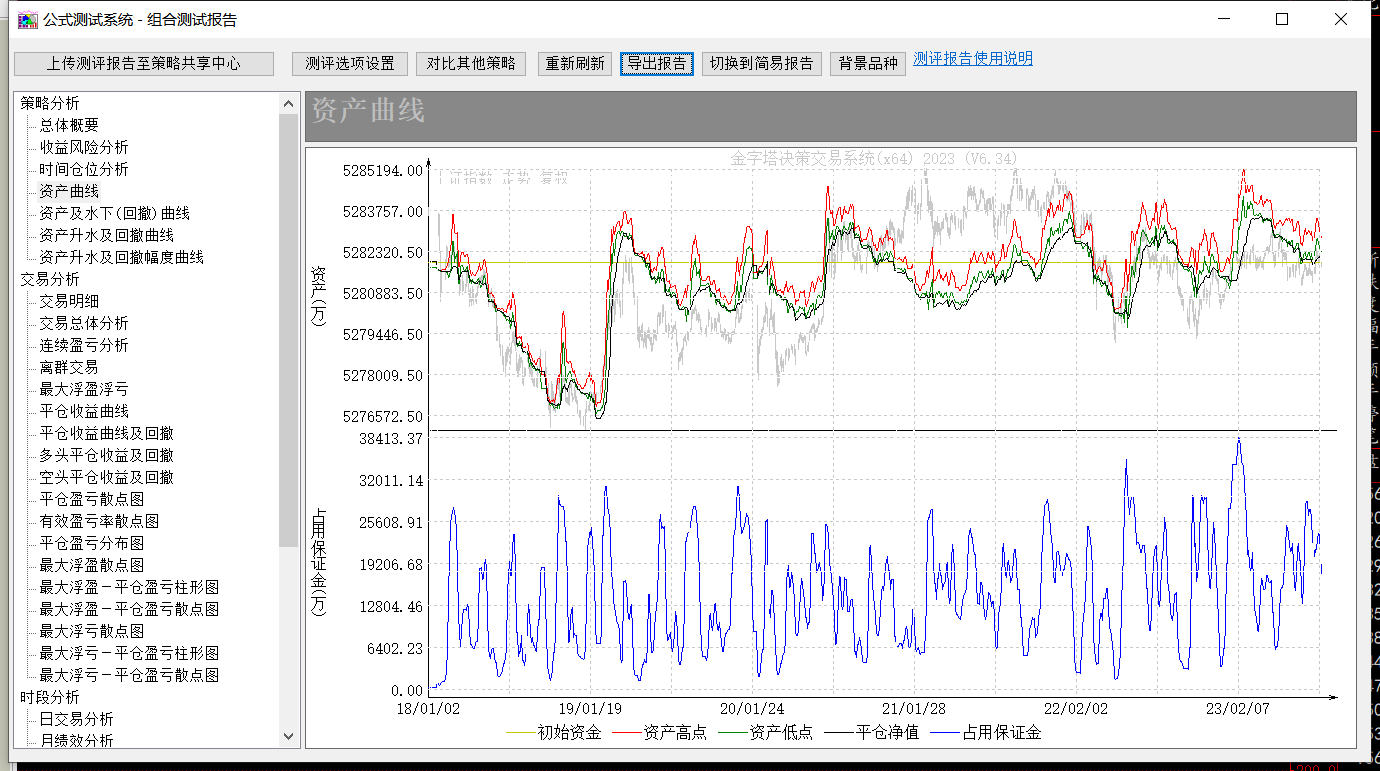1380x771 pixels.
Task: Open the 测评报告使用说明 link
Action: (973, 59)
